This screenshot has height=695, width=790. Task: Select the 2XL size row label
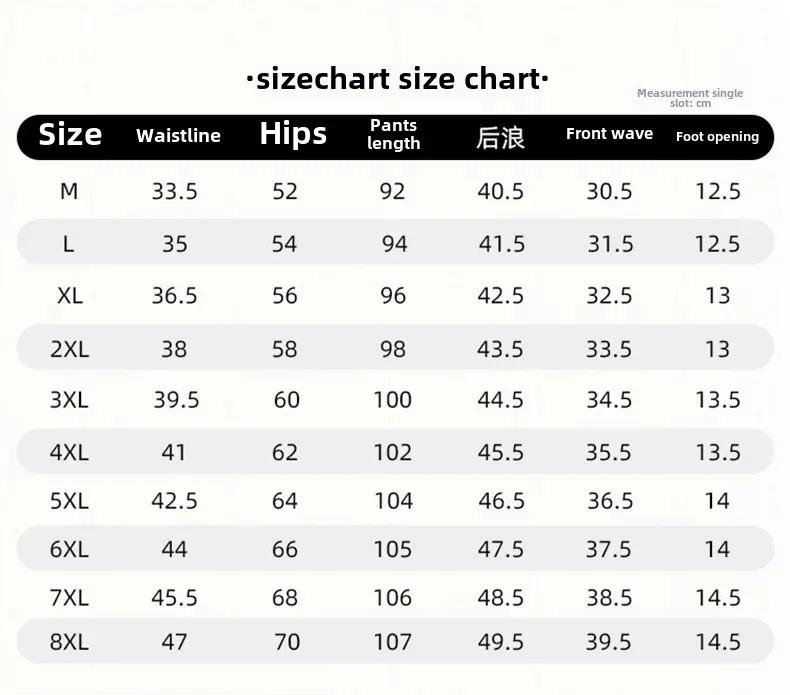[x=70, y=349]
